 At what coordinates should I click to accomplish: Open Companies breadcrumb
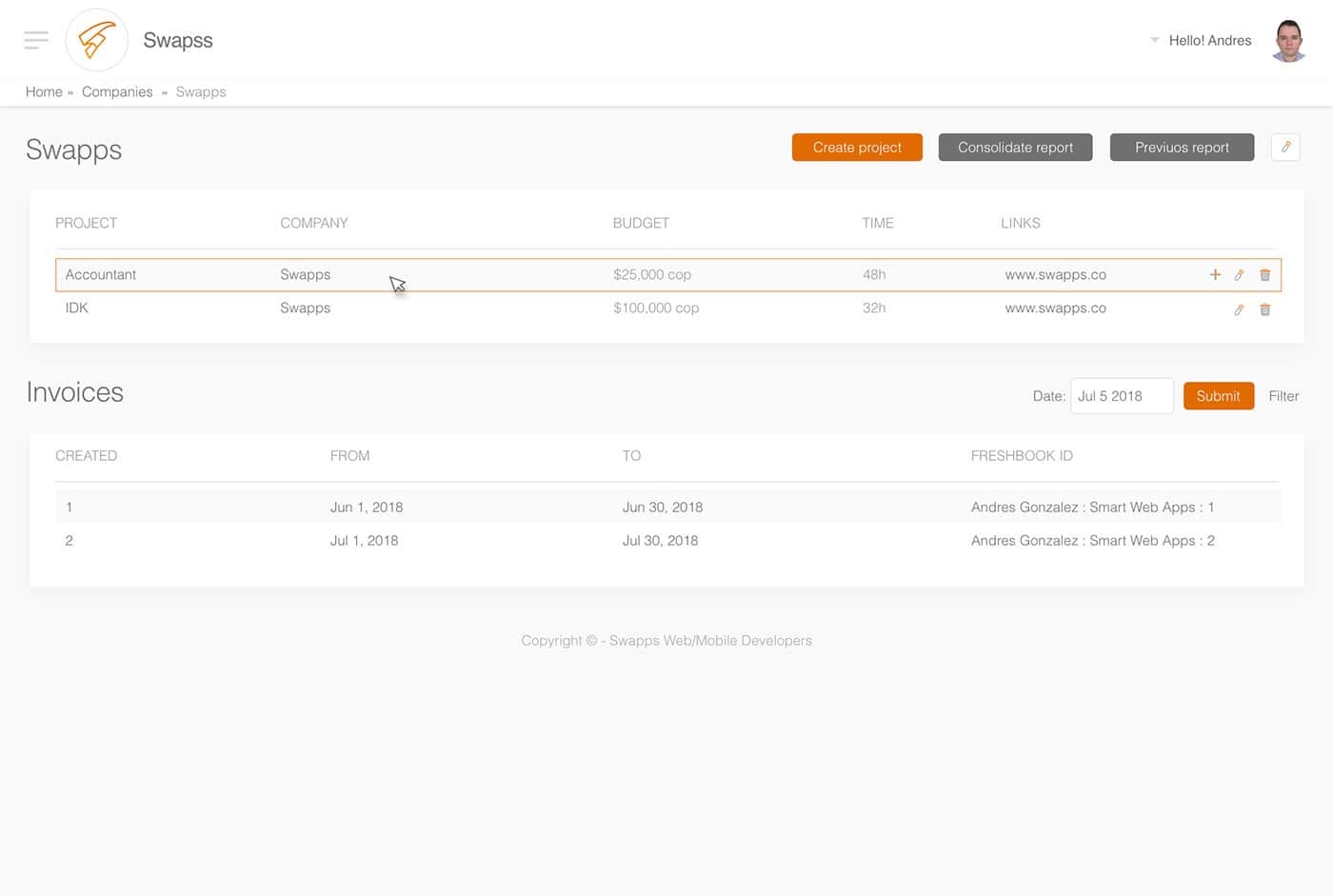click(117, 91)
